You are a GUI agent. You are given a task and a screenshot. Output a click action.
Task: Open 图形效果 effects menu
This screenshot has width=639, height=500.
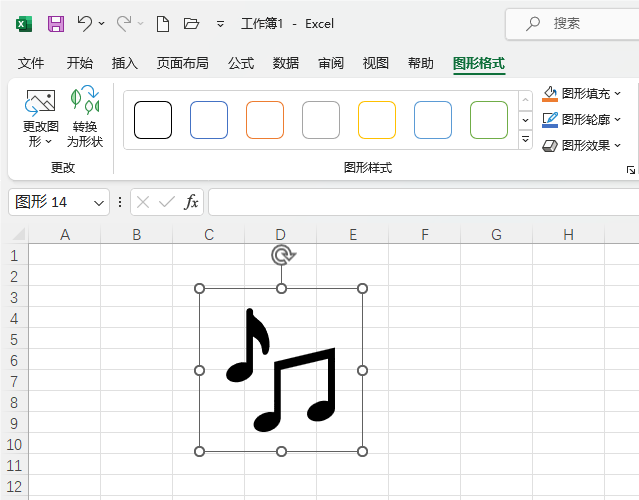coord(581,145)
